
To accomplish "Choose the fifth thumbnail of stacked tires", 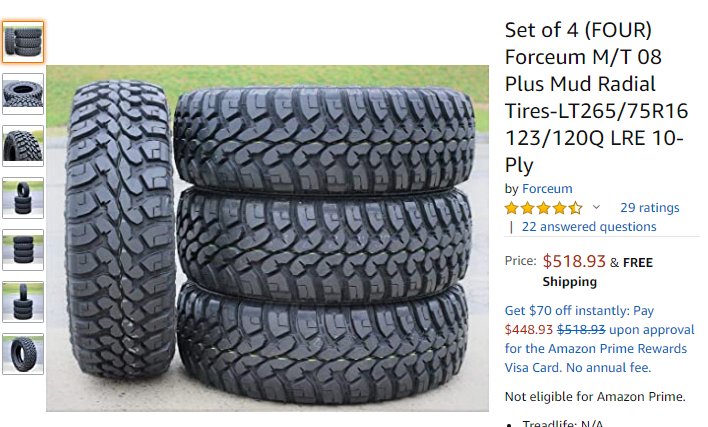I will point(23,250).
